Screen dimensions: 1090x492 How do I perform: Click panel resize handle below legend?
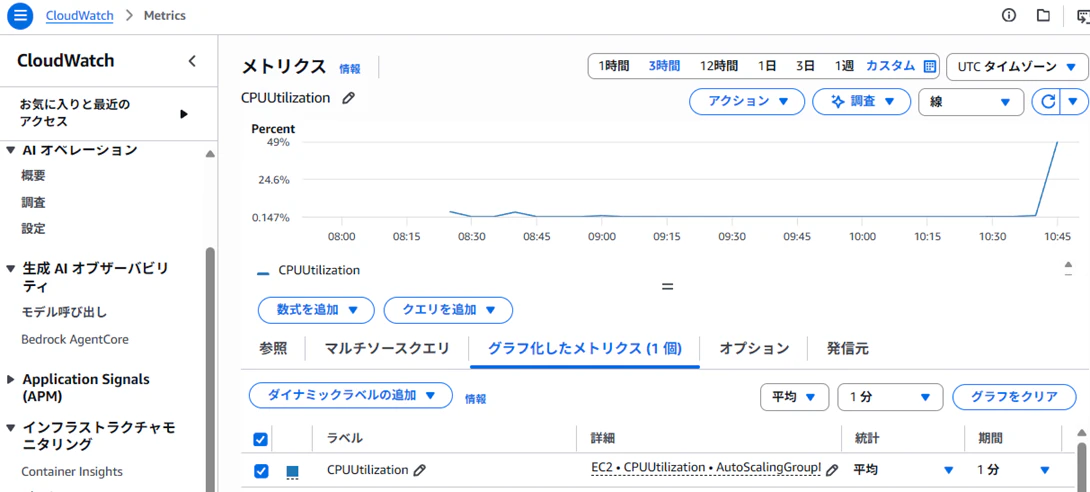tap(667, 286)
